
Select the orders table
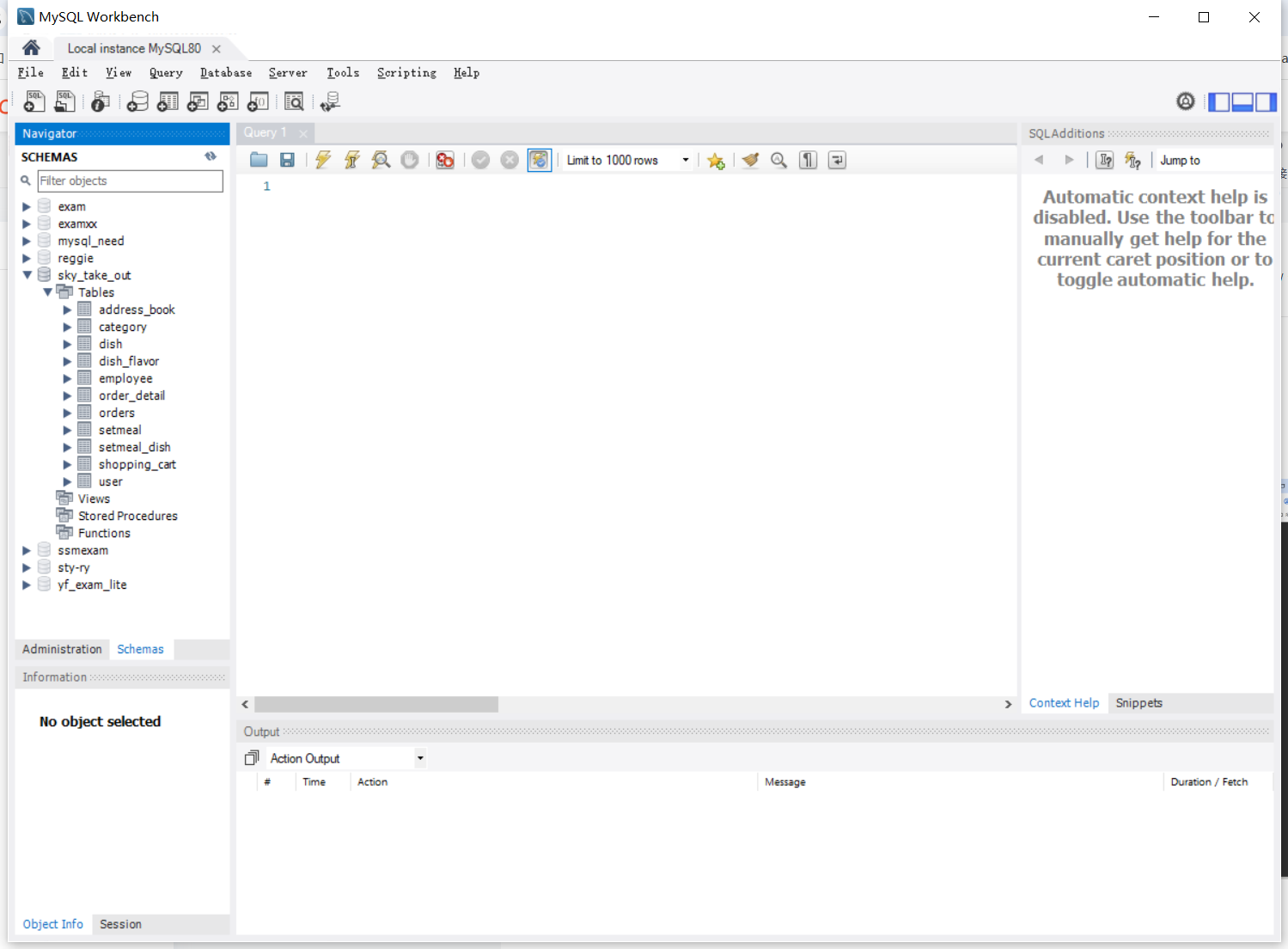click(x=117, y=413)
